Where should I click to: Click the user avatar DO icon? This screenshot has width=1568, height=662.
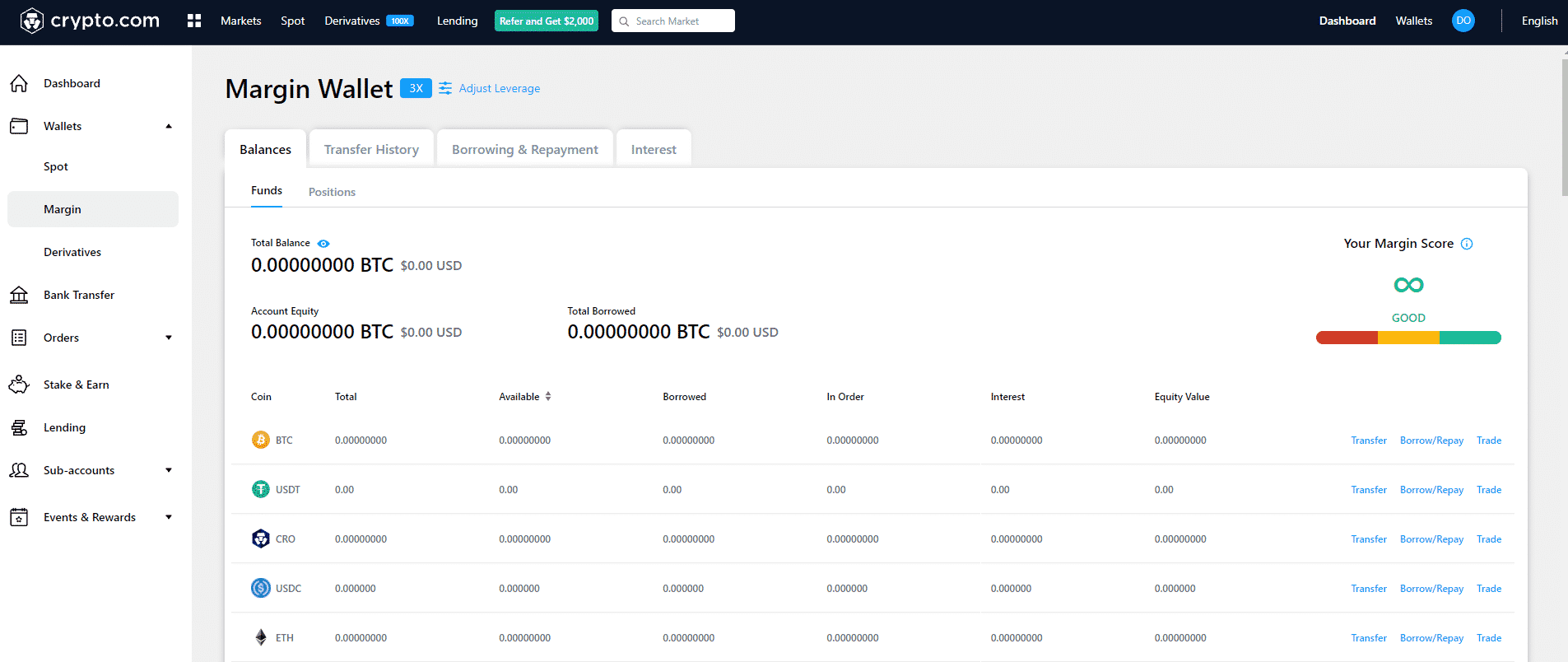click(x=1463, y=21)
